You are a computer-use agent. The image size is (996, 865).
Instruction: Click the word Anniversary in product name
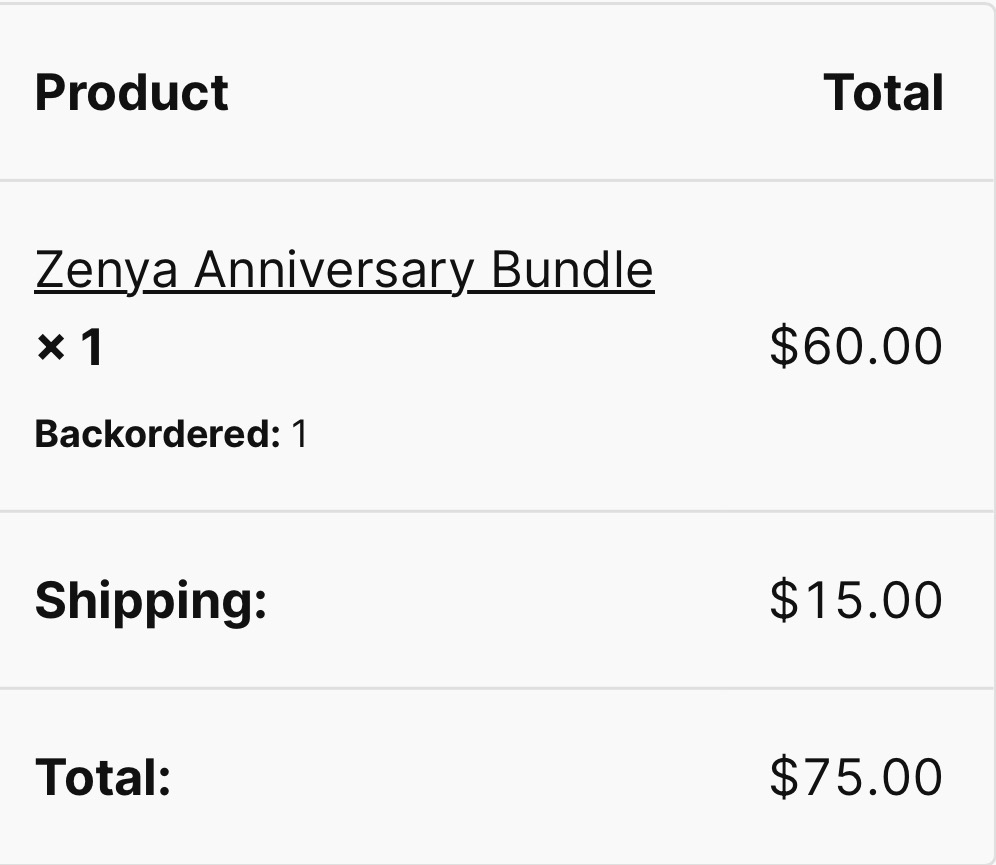pos(332,270)
